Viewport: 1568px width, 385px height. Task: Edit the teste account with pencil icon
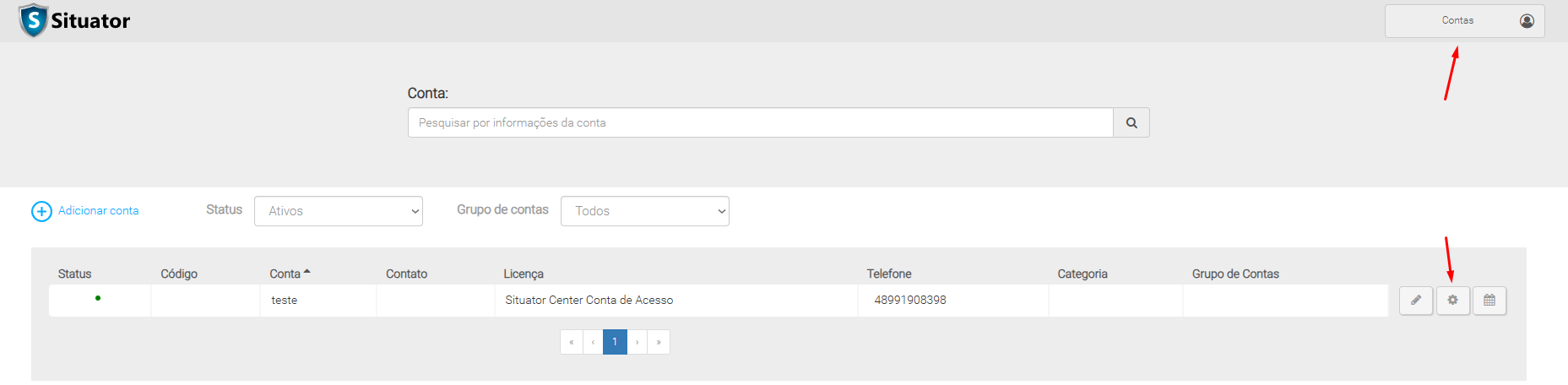point(1416,301)
